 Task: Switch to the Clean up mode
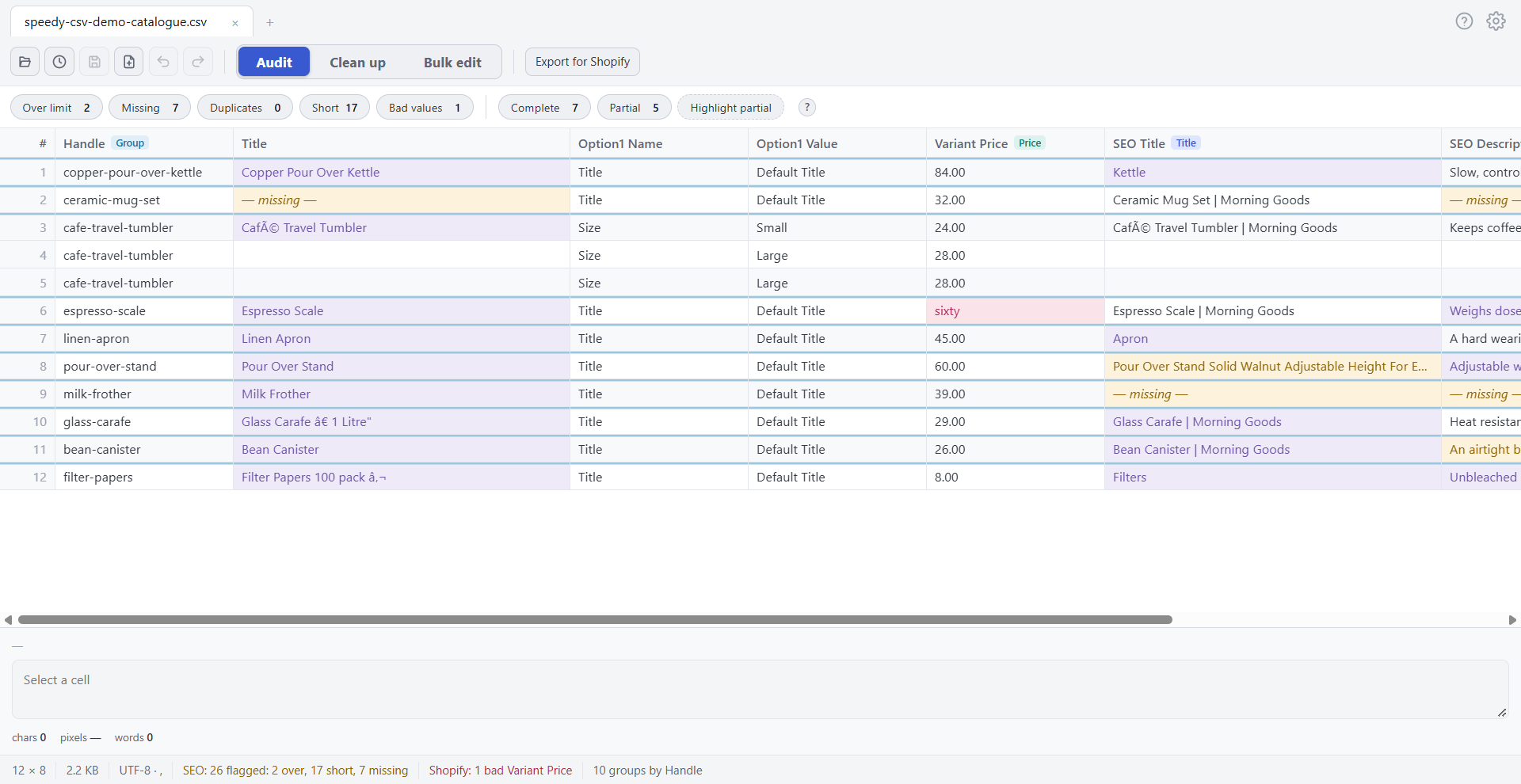357,62
